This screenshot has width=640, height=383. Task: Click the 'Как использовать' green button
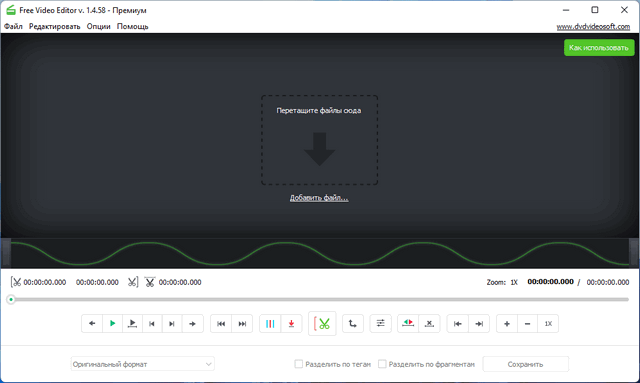click(x=599, y=48)
